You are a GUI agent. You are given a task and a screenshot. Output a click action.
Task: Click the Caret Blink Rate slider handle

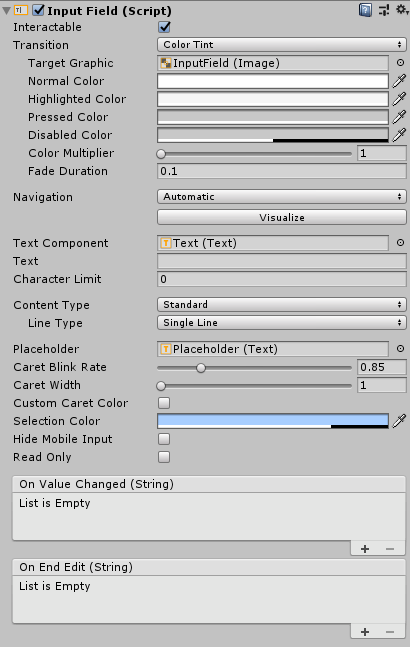201,368
